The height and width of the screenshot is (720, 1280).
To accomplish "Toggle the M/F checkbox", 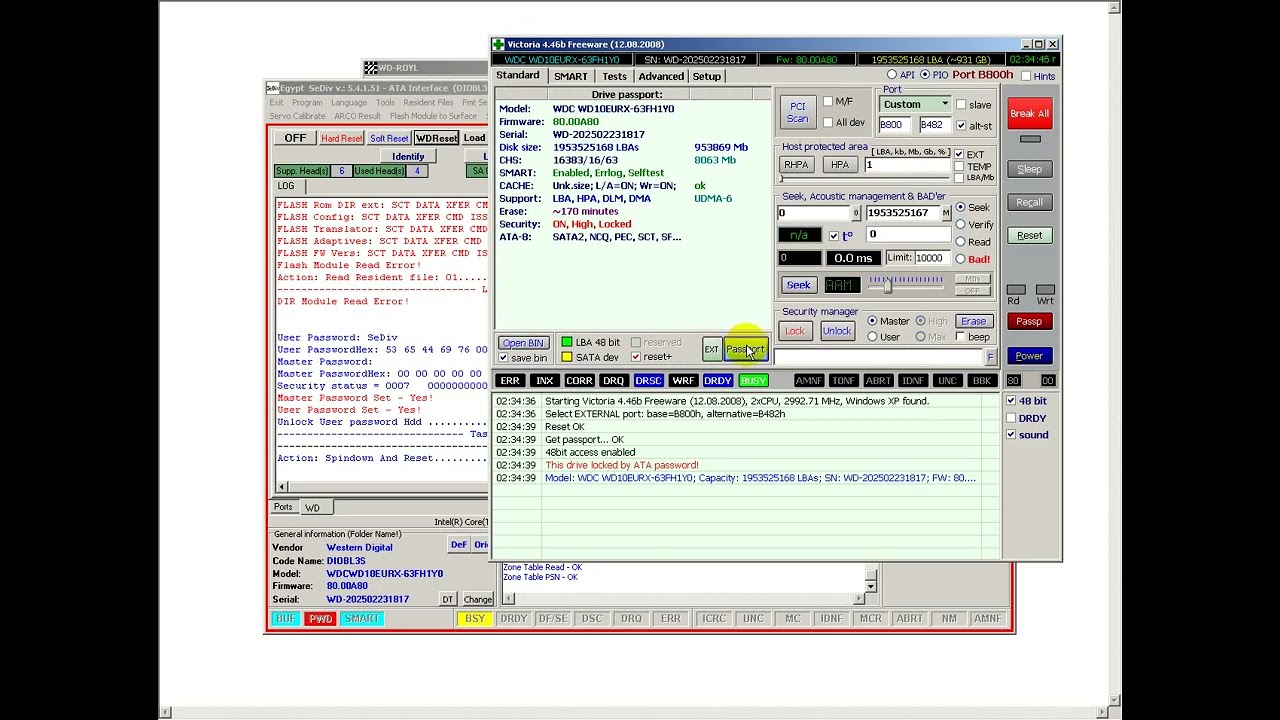I will point(828,102).
